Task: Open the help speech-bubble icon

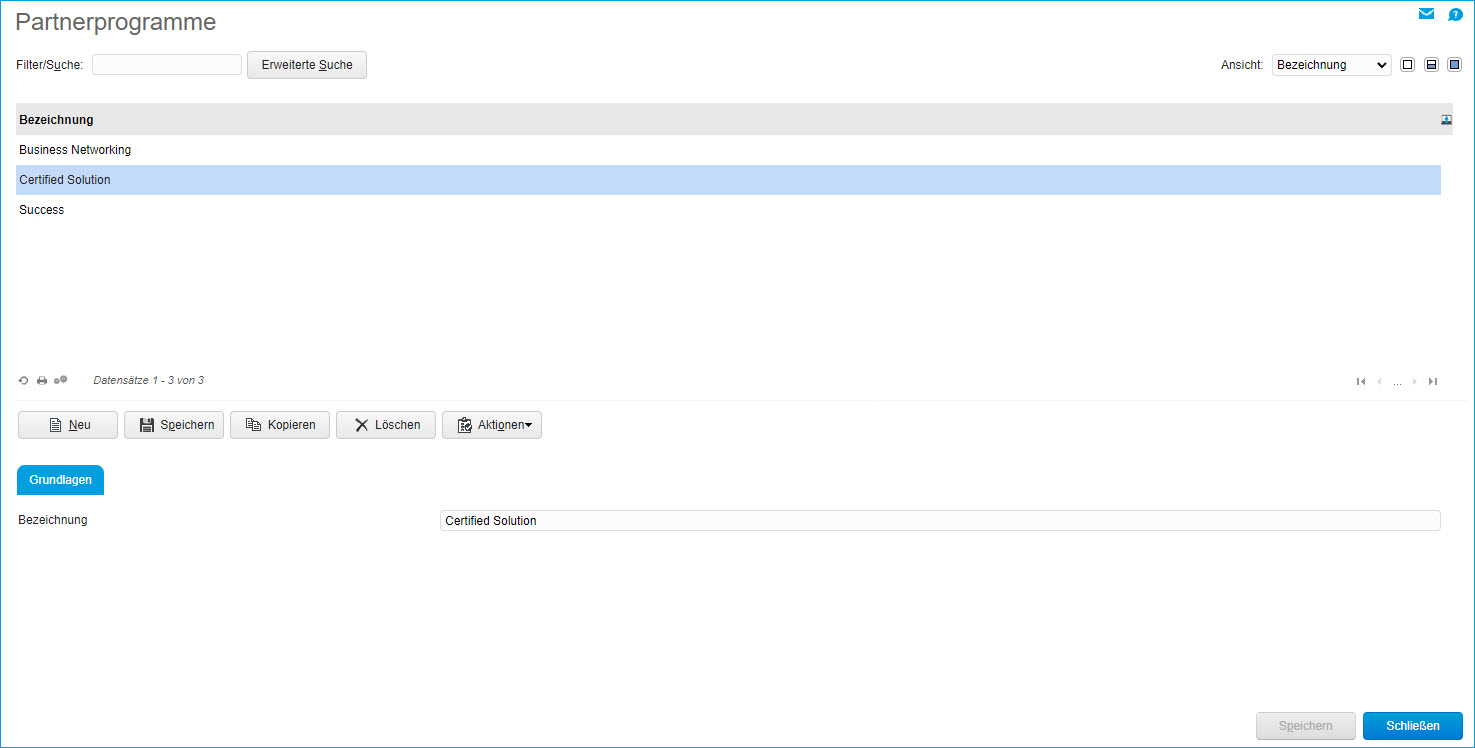Action: (1455, 15)
